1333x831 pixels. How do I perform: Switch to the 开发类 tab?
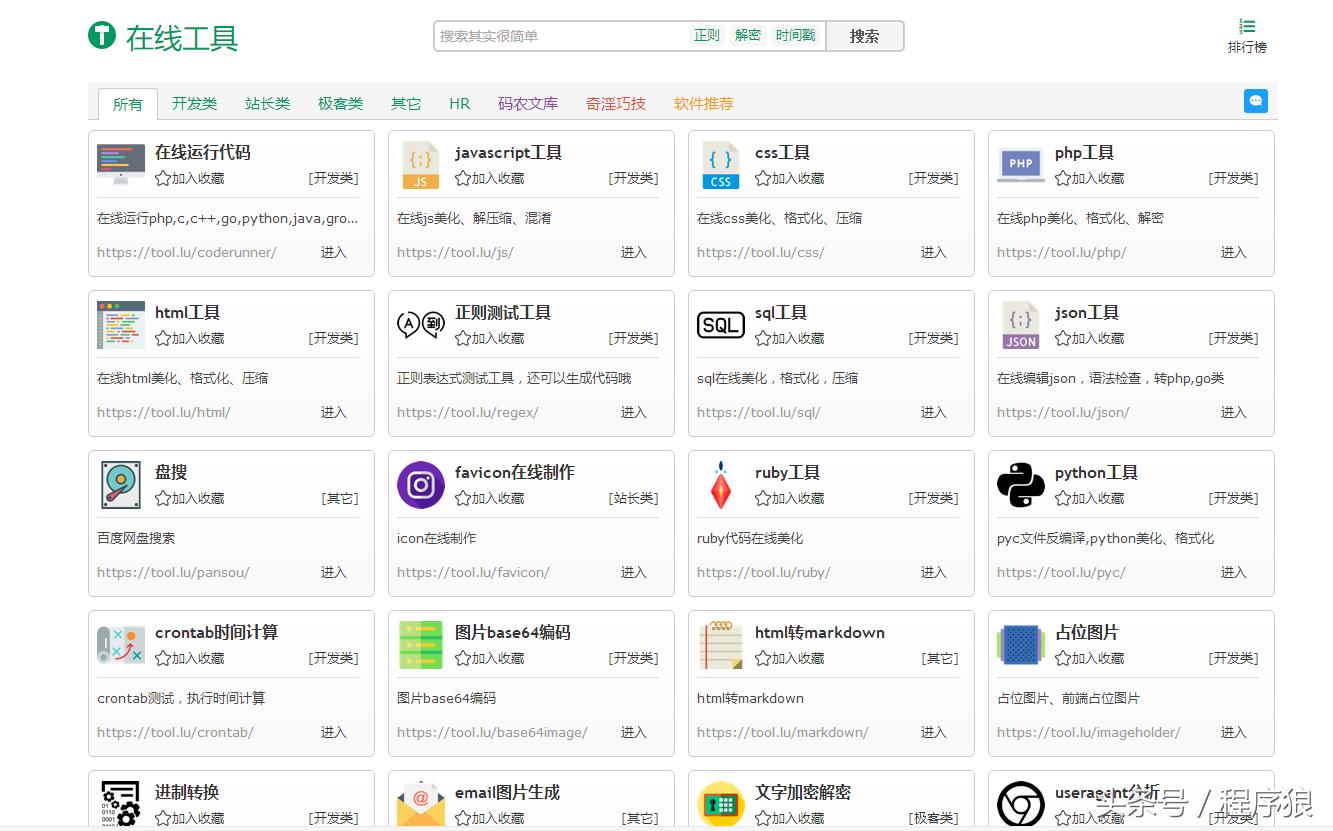tap(193, 103)
